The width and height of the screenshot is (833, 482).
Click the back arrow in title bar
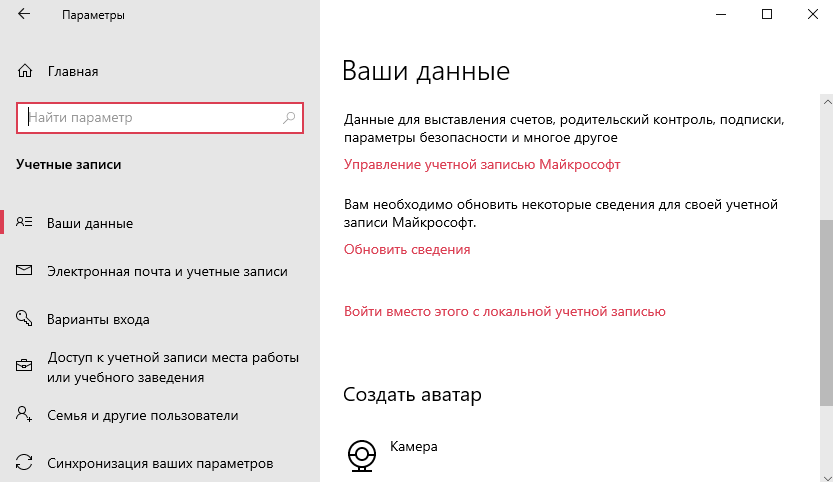tap(24, 16)
